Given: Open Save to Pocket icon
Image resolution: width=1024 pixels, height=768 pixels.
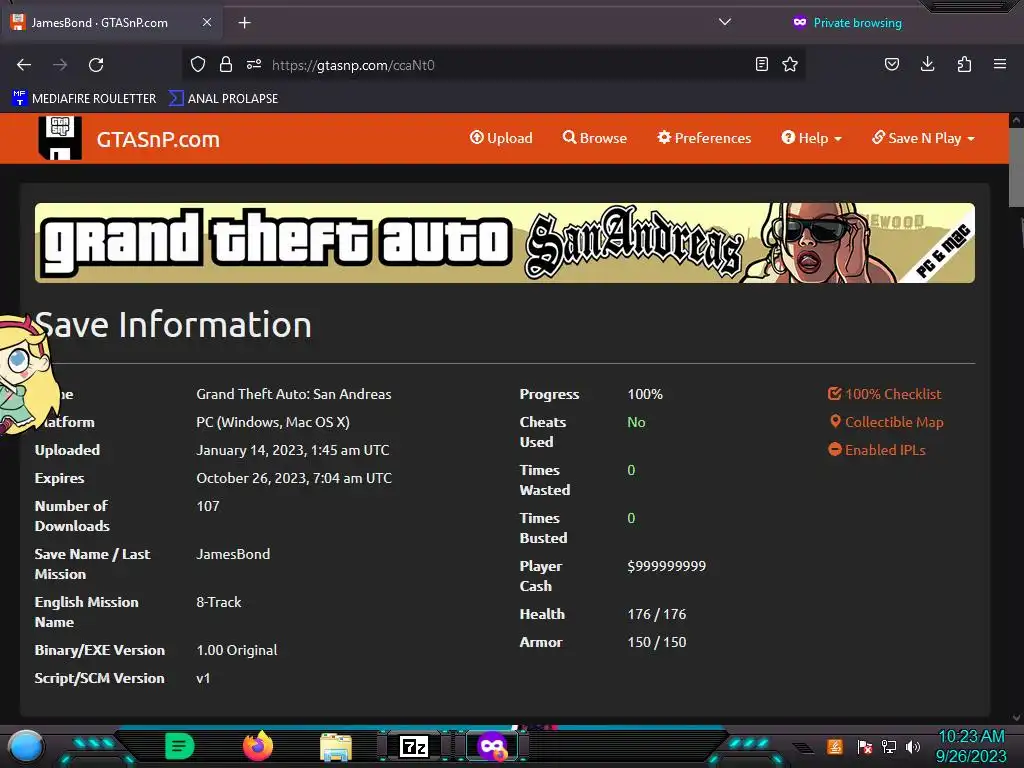Looking at the screenshot, I should click(892, 65).
